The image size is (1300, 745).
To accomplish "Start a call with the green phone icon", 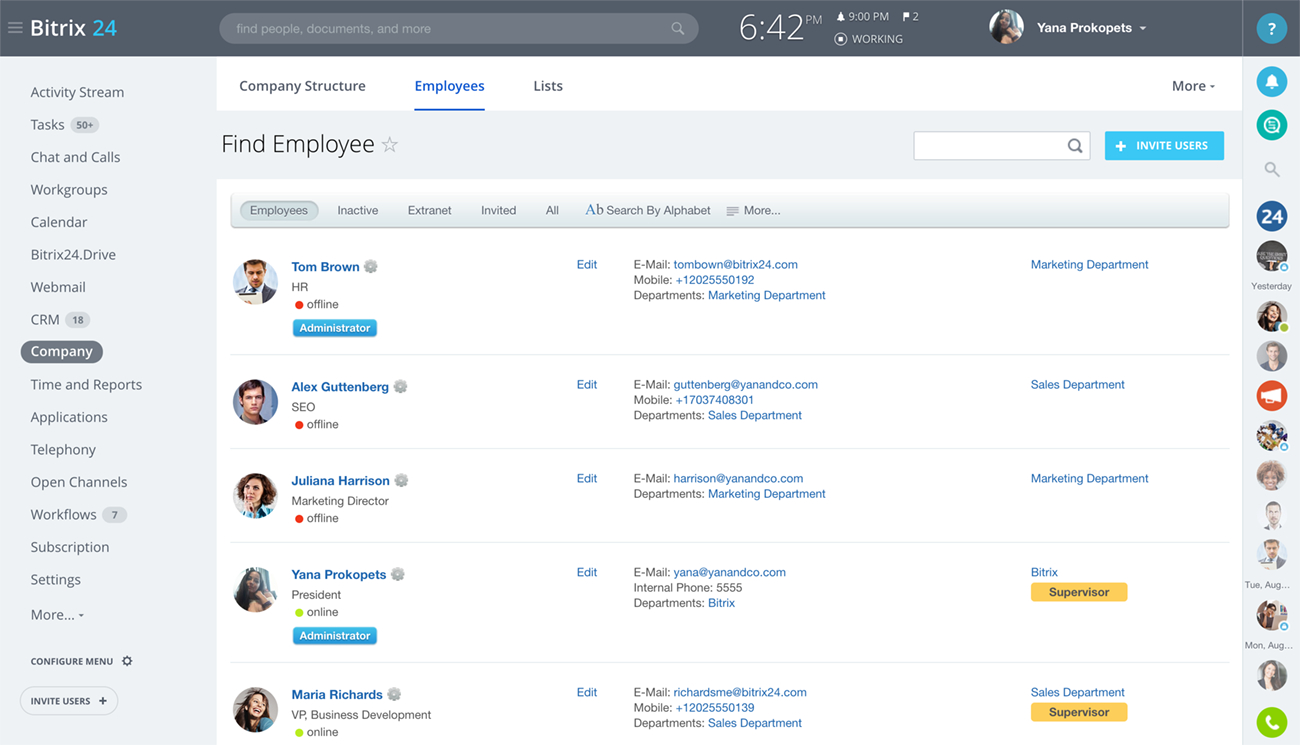I will [x=1271, y=721].
